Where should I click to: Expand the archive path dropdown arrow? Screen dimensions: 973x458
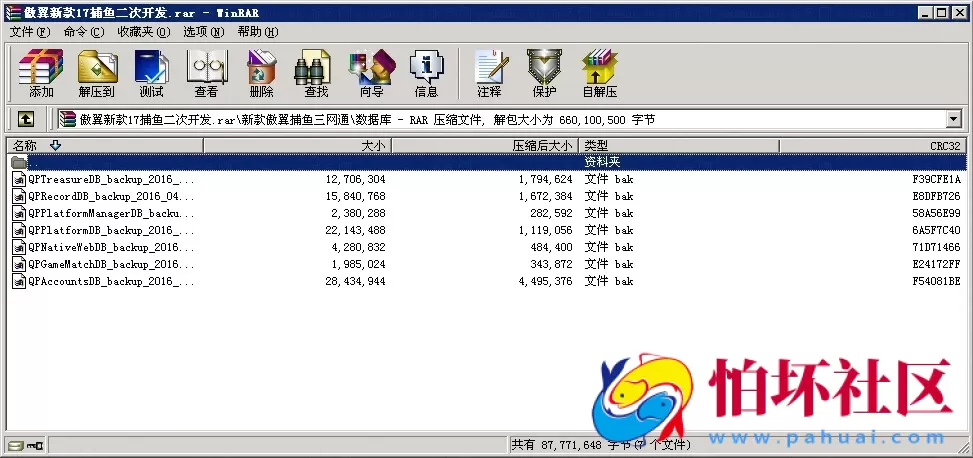coord(953,120)
